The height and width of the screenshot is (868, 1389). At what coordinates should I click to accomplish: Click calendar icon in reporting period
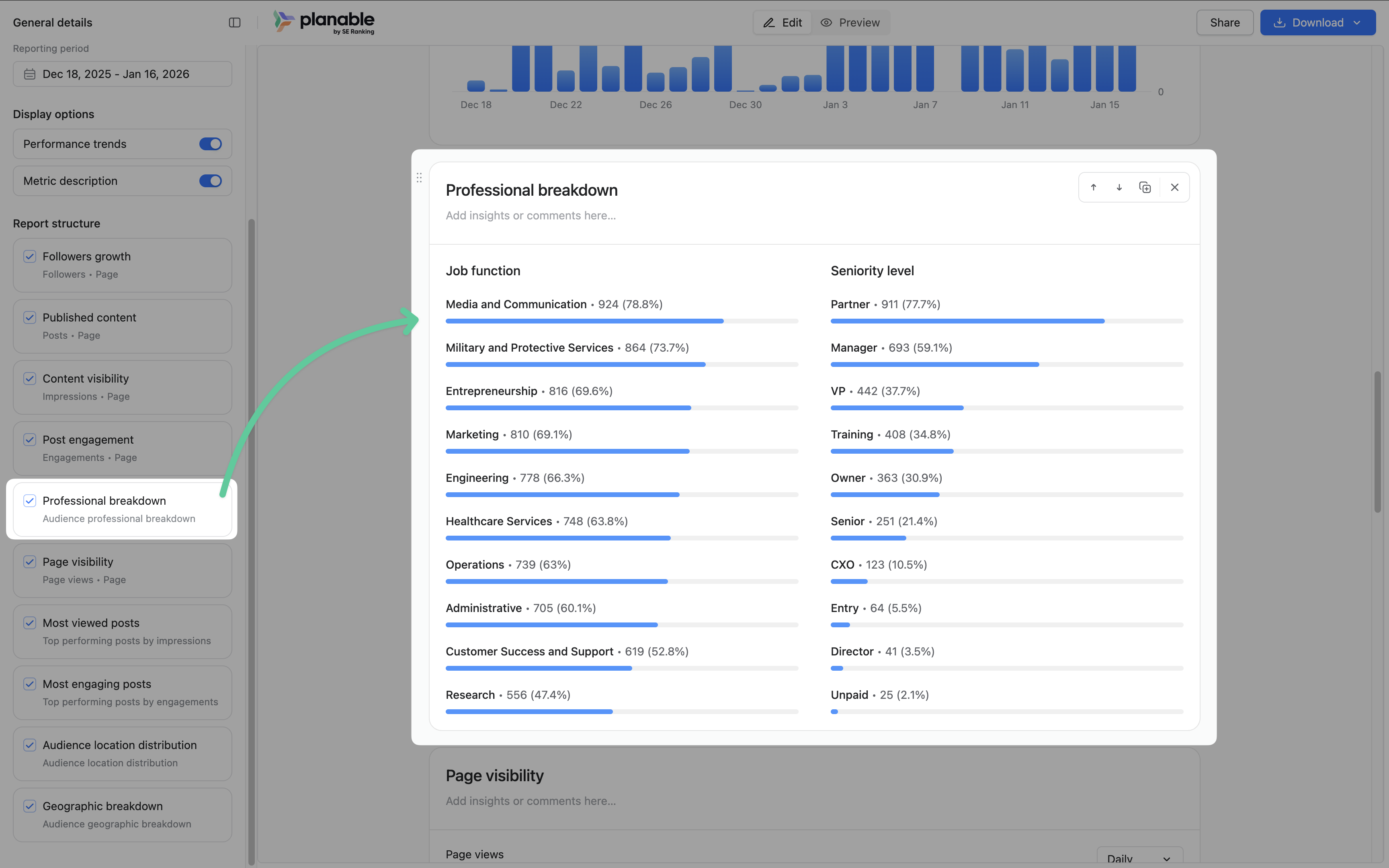click(30, 74)
